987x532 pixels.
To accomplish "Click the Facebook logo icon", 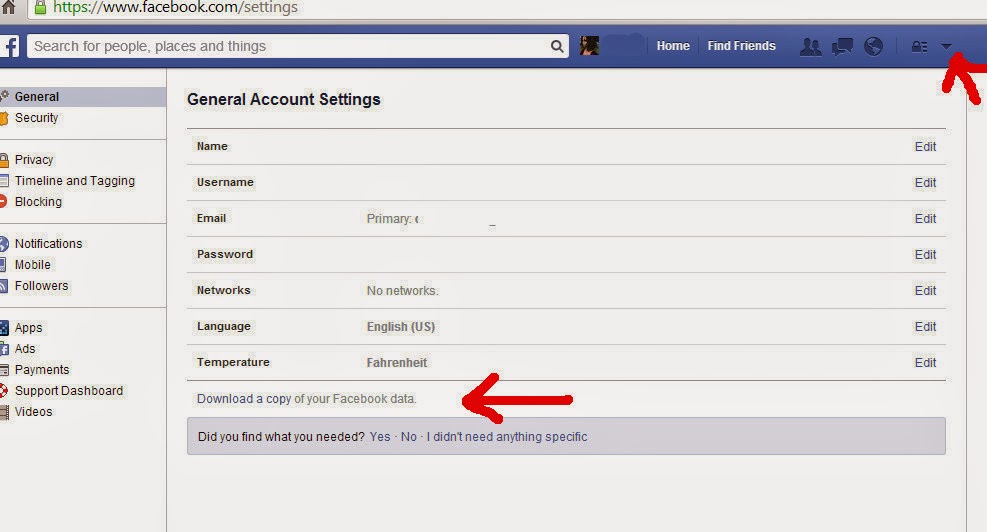I will tap(10, 46).
